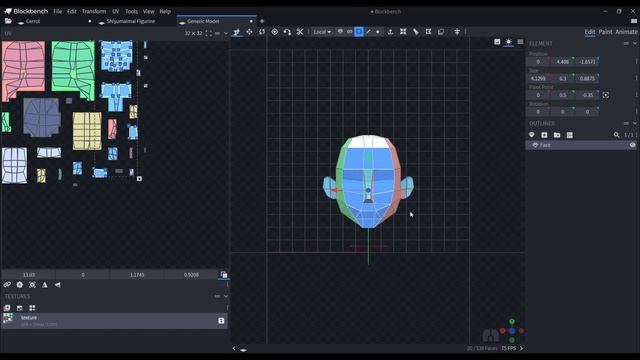Save the texture with disk icon
The image size is (640, 360).
coord(221,321)
